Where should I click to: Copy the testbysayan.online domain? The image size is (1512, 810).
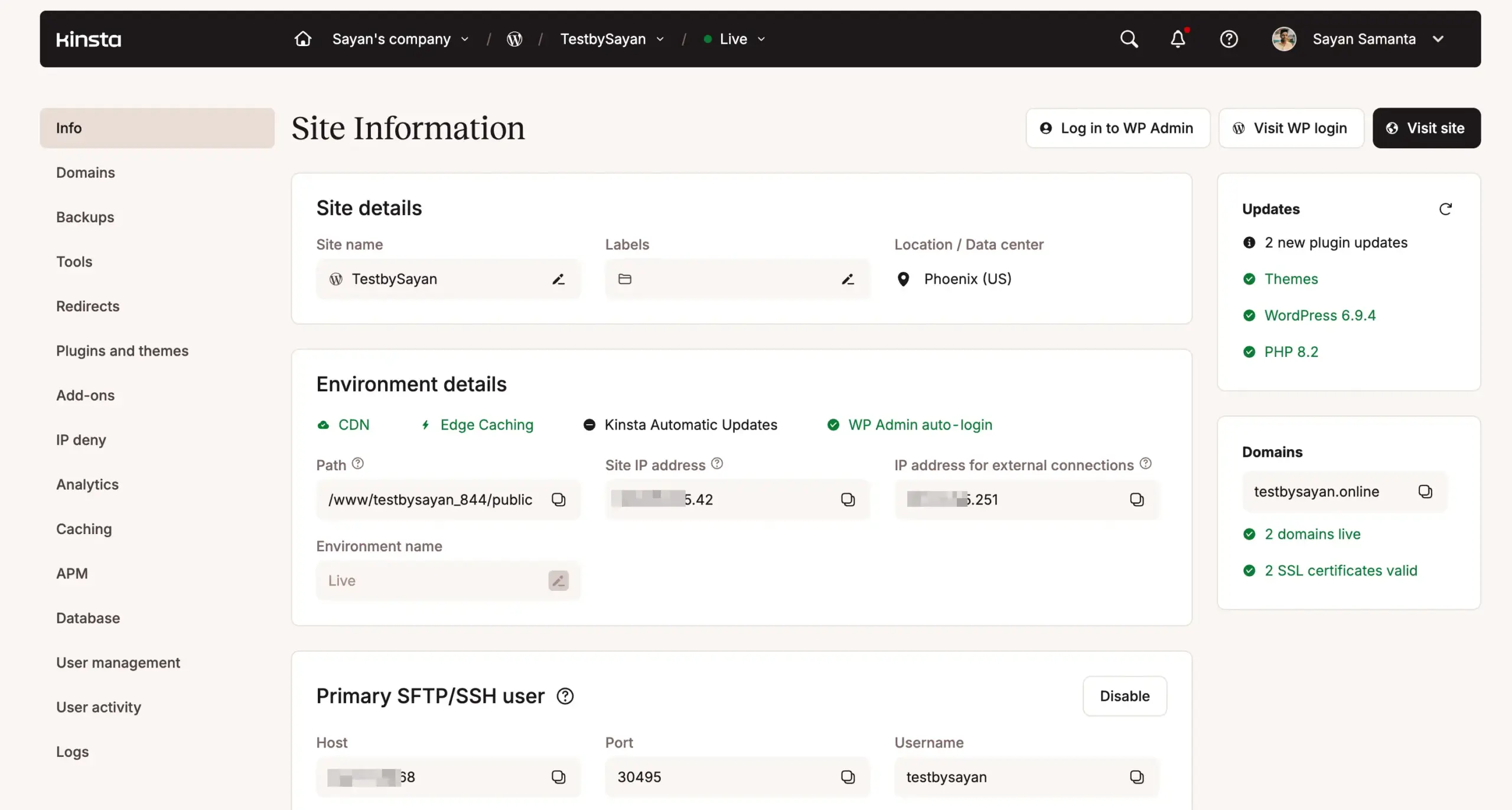pos(1426,491)
